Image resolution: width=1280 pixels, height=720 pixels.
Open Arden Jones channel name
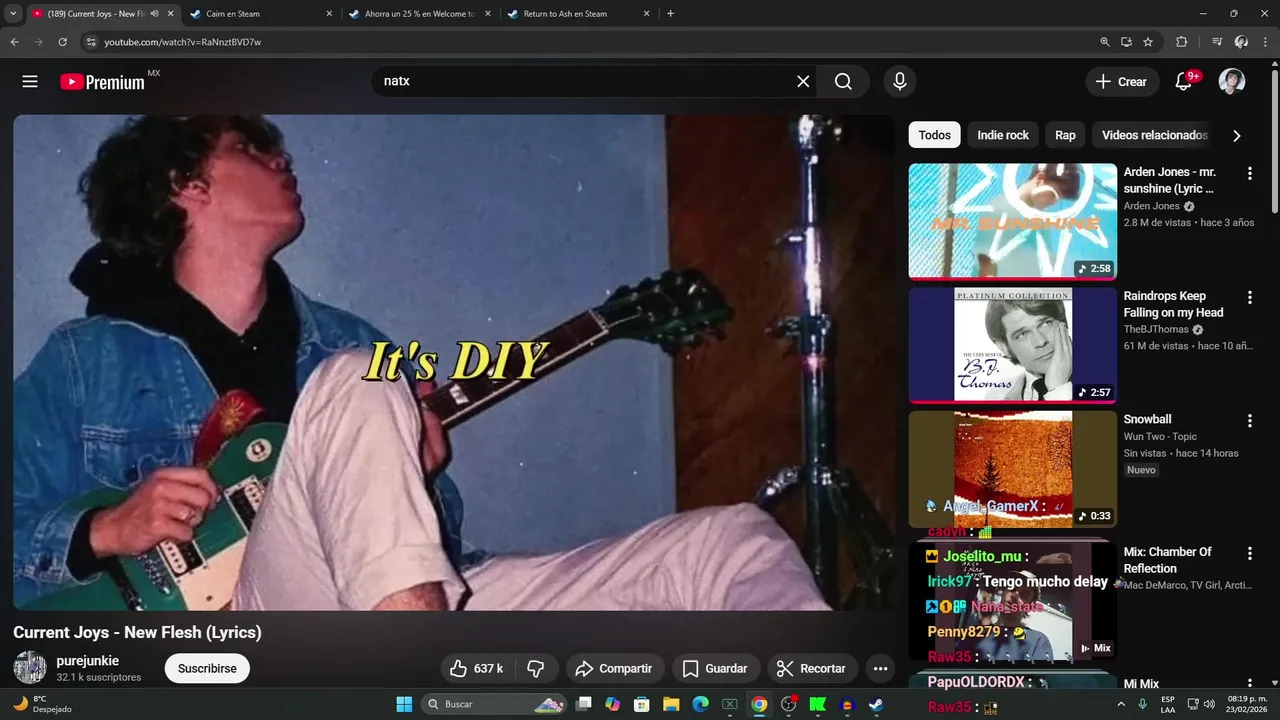pyautogui.click(x=1152, y=206)
